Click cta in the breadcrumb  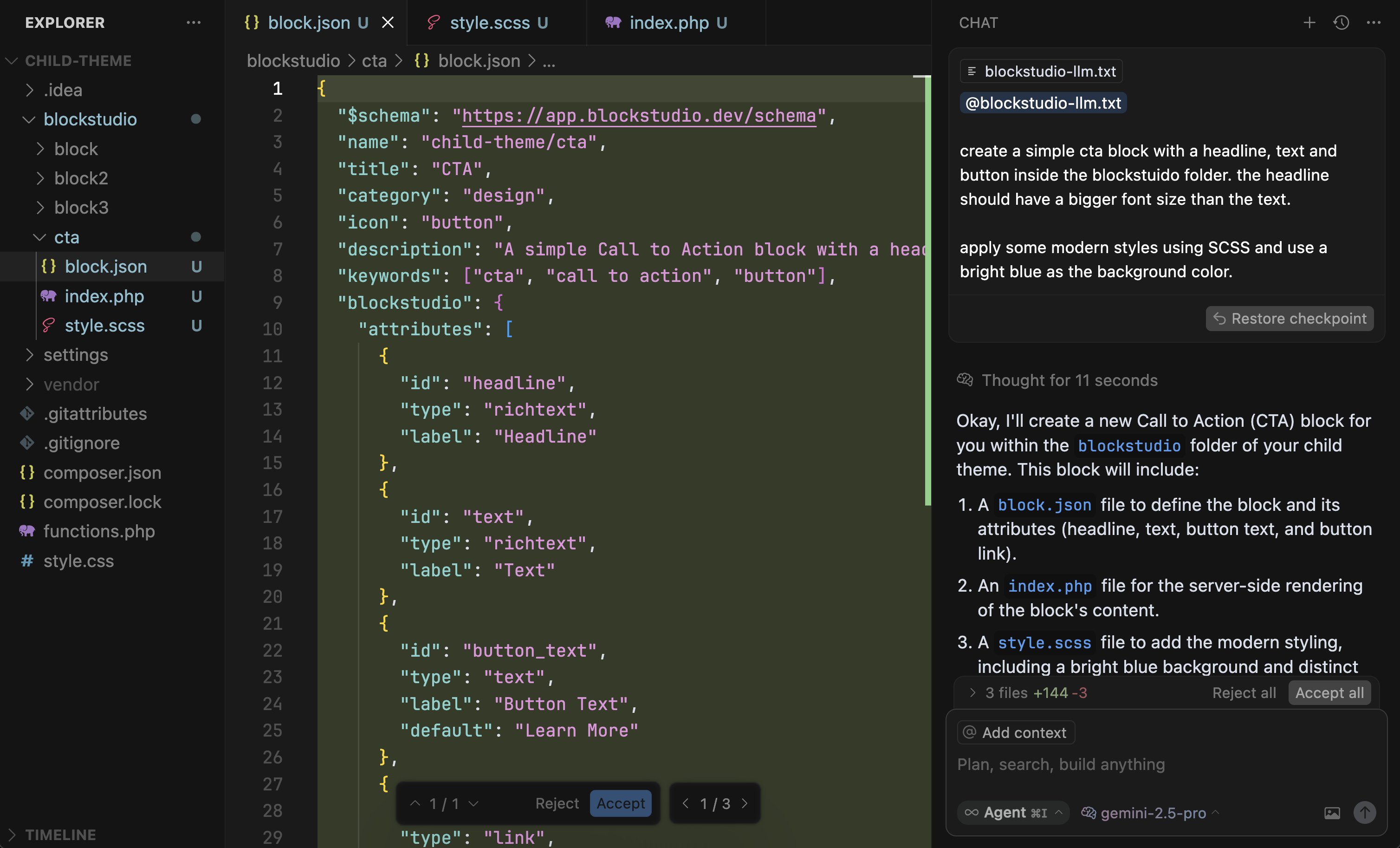tap(375, 61)
